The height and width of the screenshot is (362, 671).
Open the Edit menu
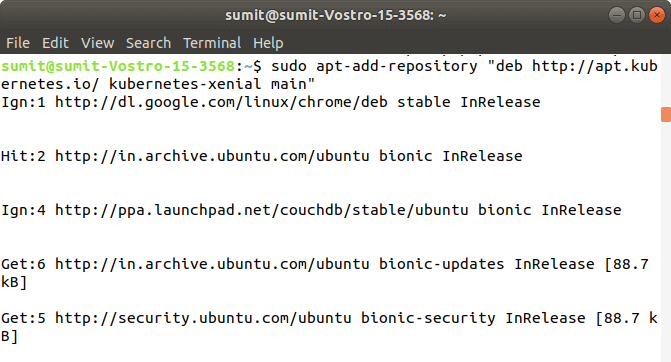pos(55,43)
